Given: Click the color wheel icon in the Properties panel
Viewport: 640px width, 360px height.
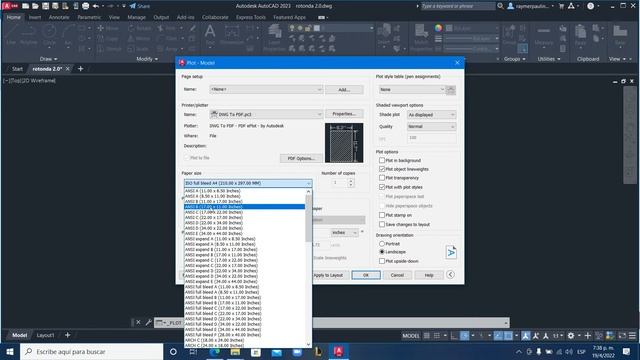Looking at the screenshot, I should point(438,28).
